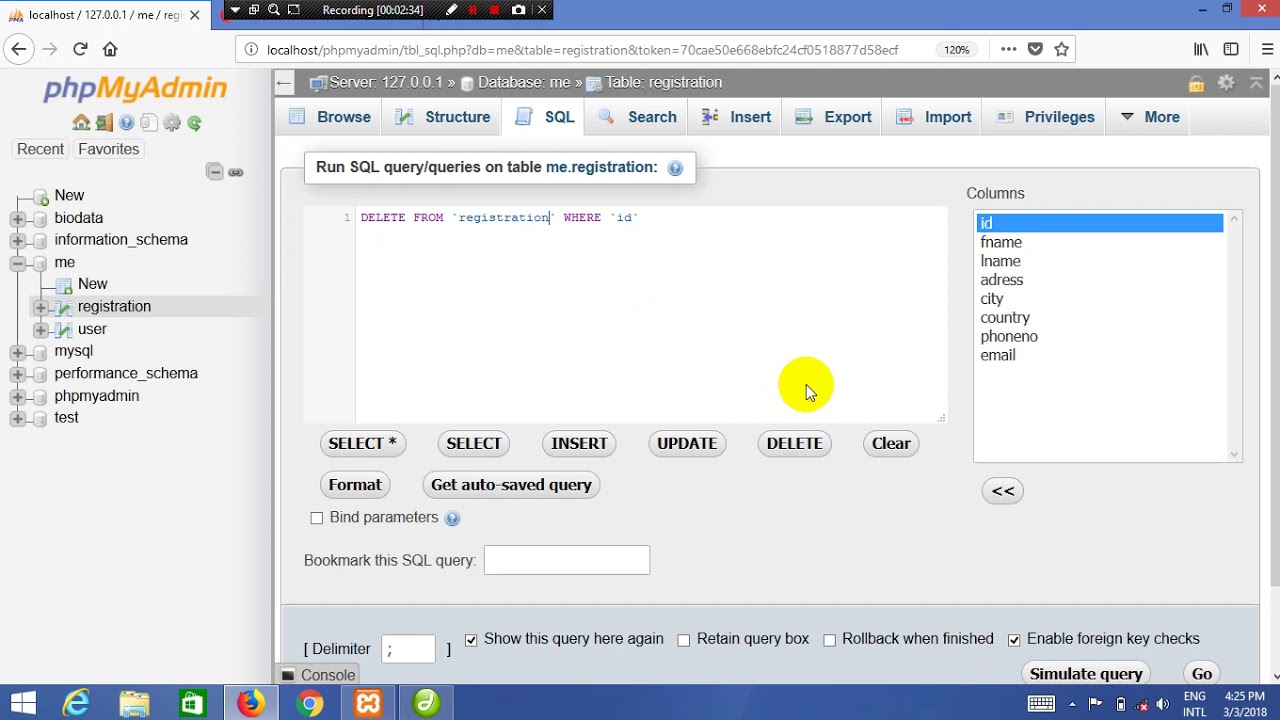Expand the phpmyadmin database node
Viewport: 1280px width, 720px height.
pyautogui.click(x=17, y=396)
